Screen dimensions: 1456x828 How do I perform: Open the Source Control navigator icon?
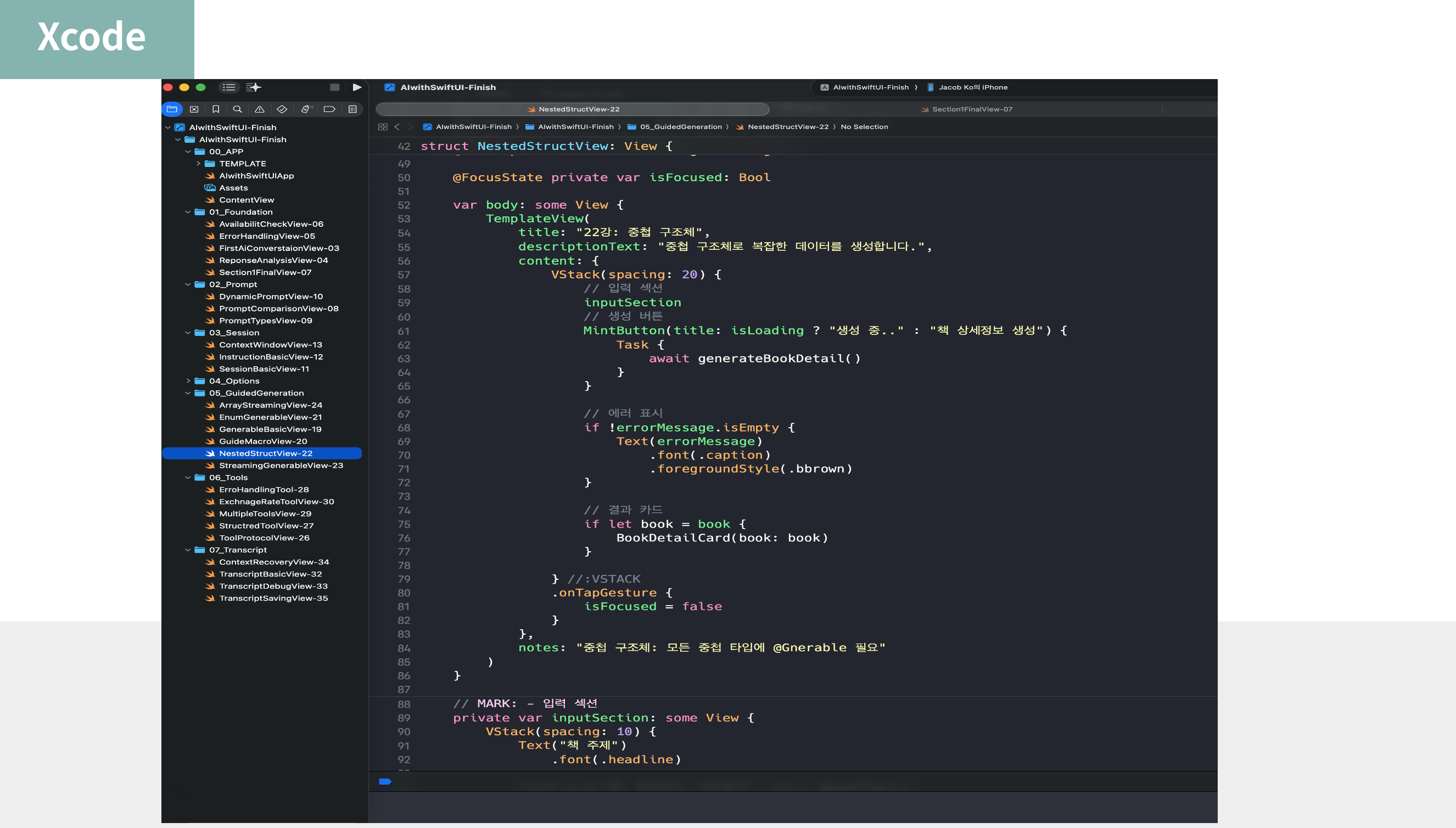click(x=194, y=109)
